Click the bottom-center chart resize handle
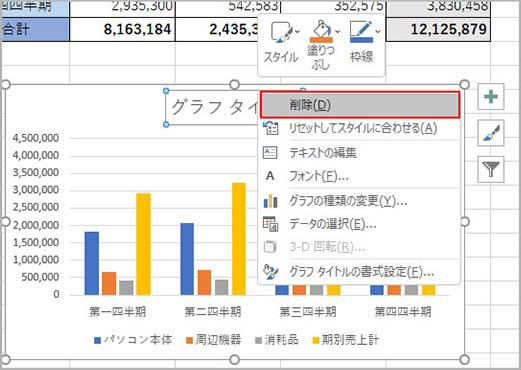Screen dimensions: 521x370 235,359
